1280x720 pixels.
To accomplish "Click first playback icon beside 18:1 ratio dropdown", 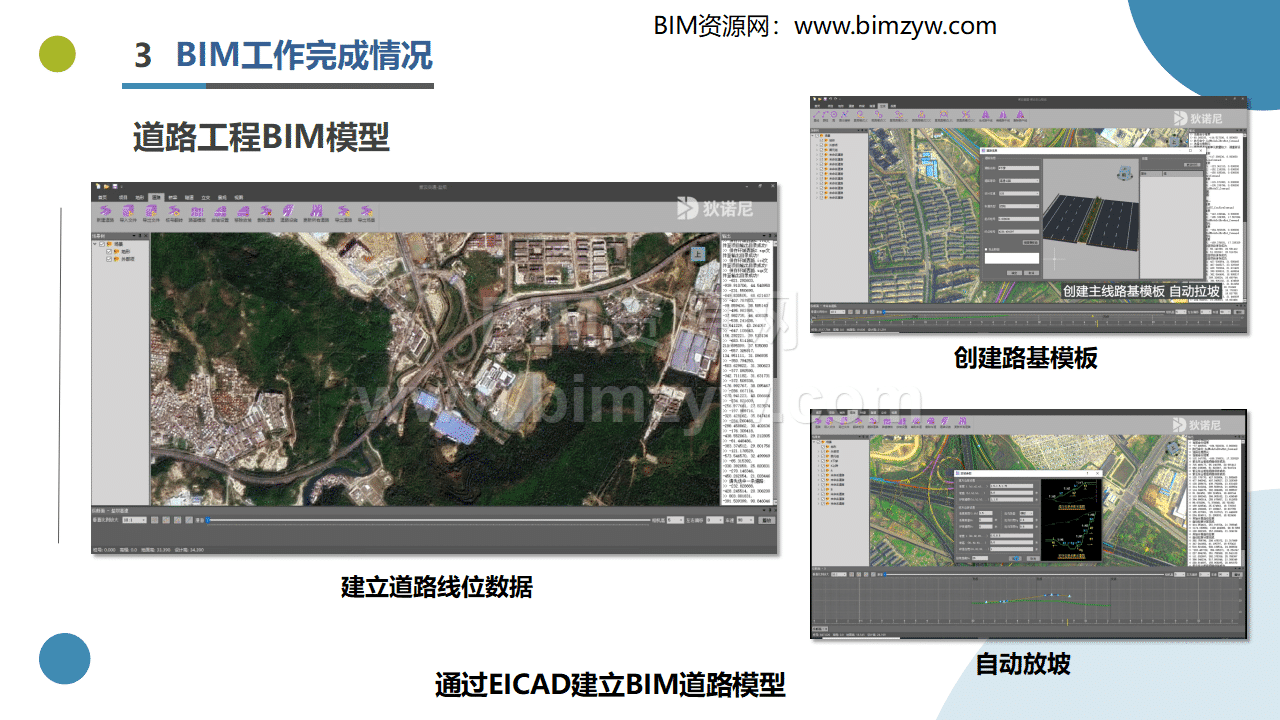I will (x=154, y=520).
